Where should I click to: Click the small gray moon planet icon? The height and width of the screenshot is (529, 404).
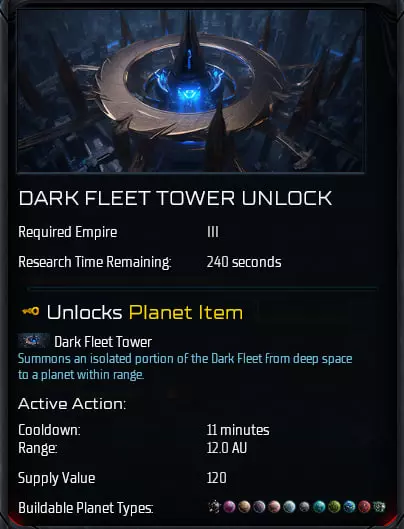(304, 506)
